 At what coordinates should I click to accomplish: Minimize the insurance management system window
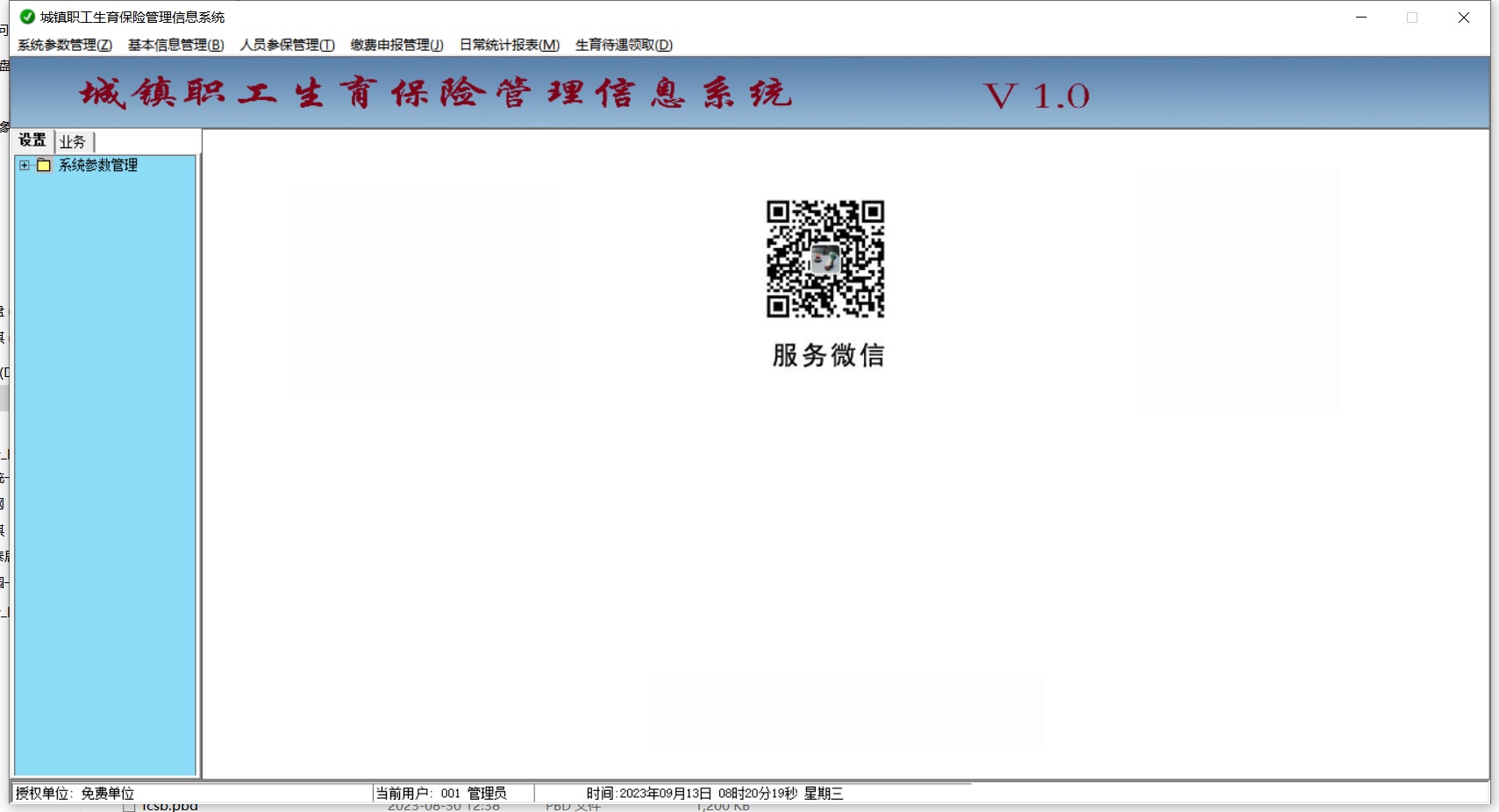pyautogui.click(x=1361, y=18)
